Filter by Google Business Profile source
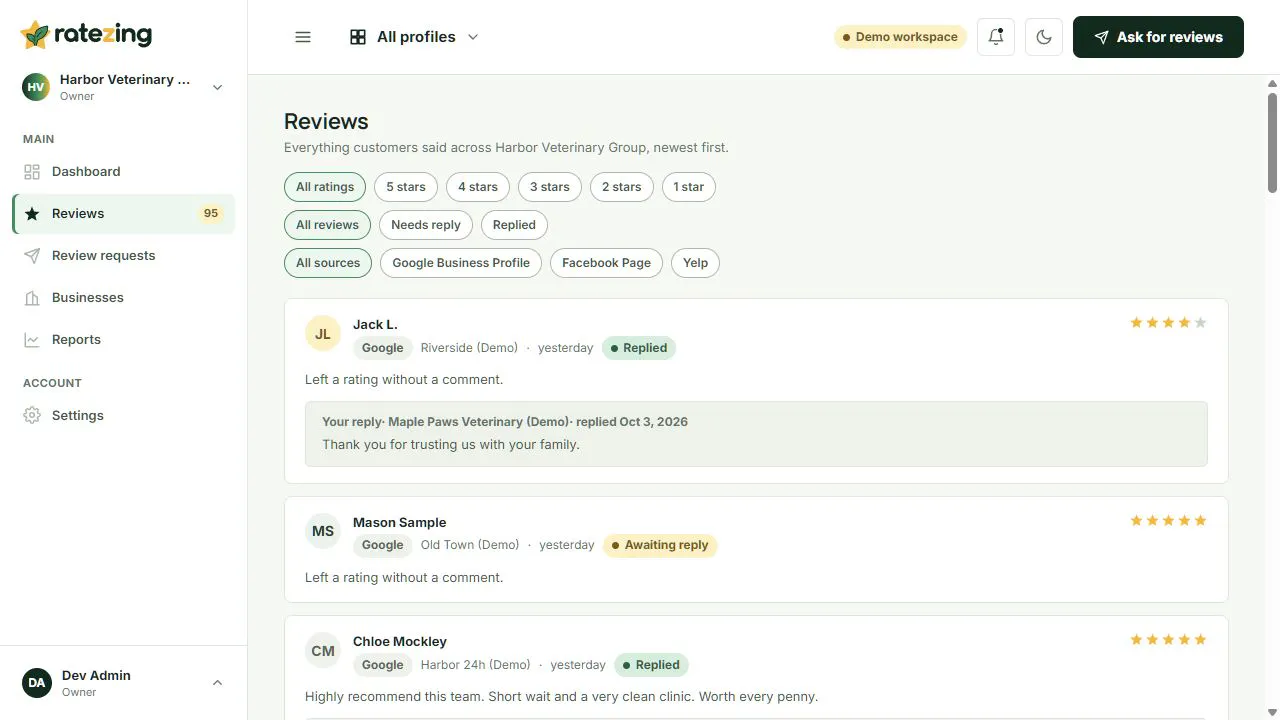 (461, 263)
